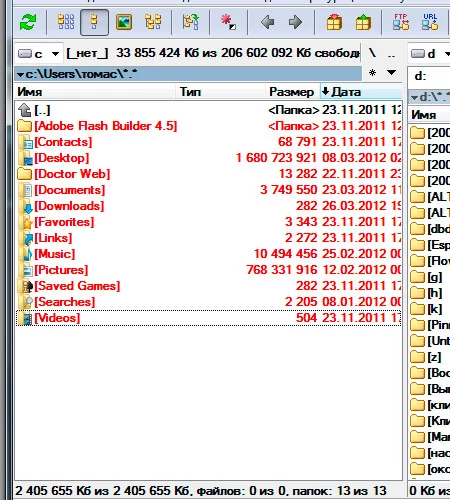Click the Desktop folder icon
Screen dimensions: 450x500
coord(25,158)
